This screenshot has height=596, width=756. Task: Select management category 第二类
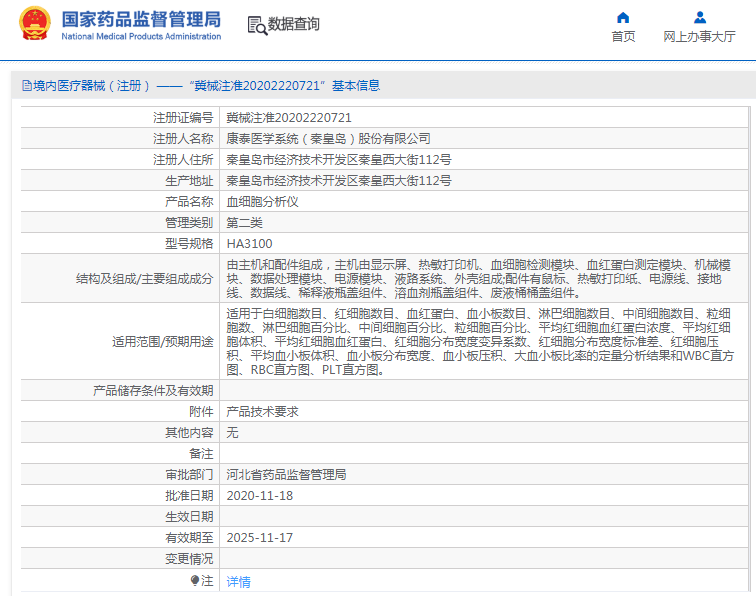pos(244,222)
